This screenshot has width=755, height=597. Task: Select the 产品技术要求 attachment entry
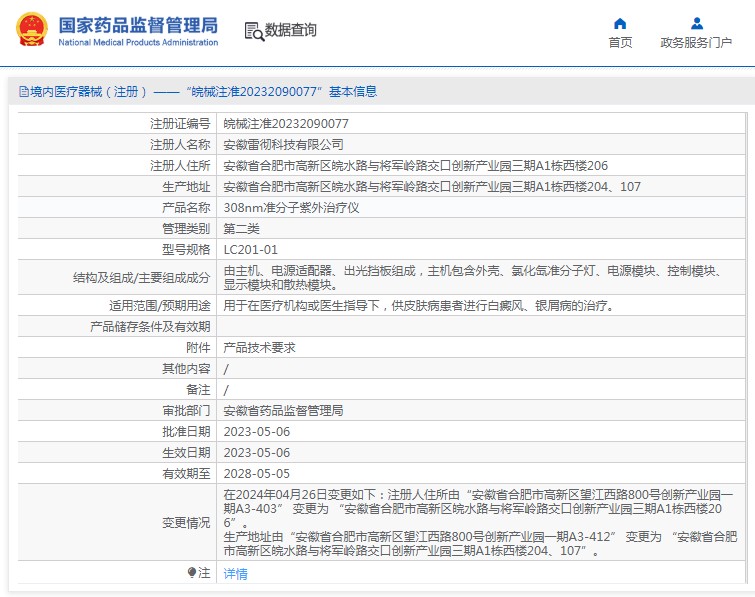[x=259, y=348]
